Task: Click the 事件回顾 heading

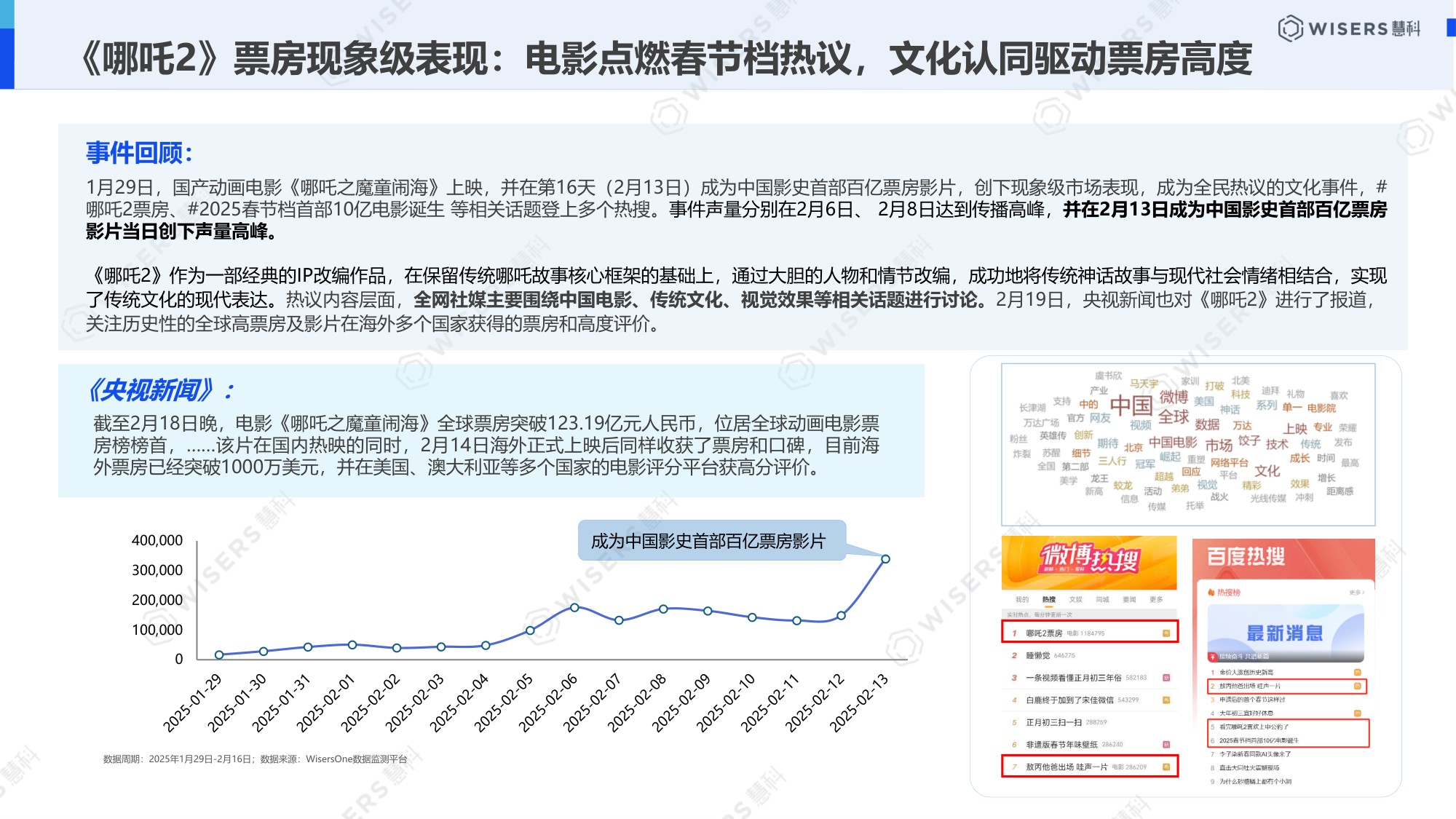Action: tap(139, 153)
